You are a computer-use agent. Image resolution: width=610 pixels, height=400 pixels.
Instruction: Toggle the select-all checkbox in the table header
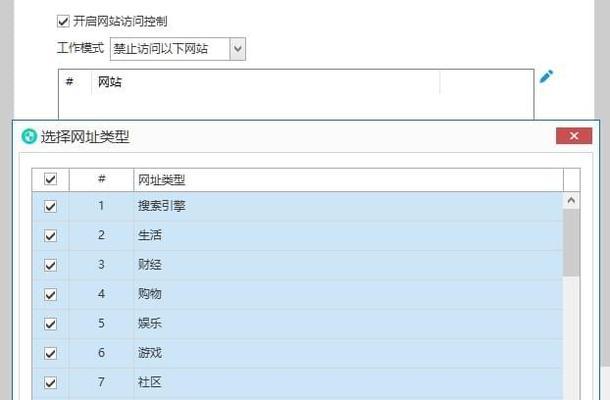50,179
